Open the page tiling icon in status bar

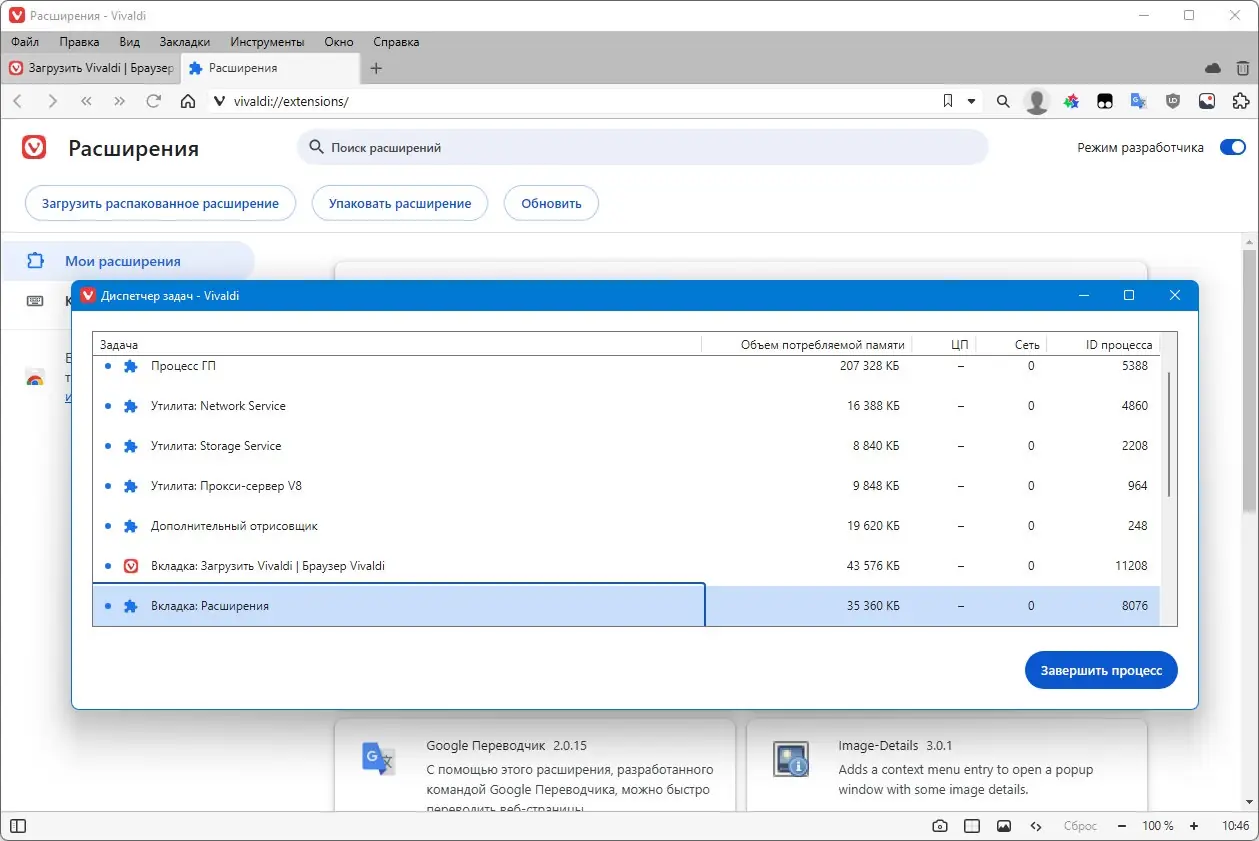point(970,826)
